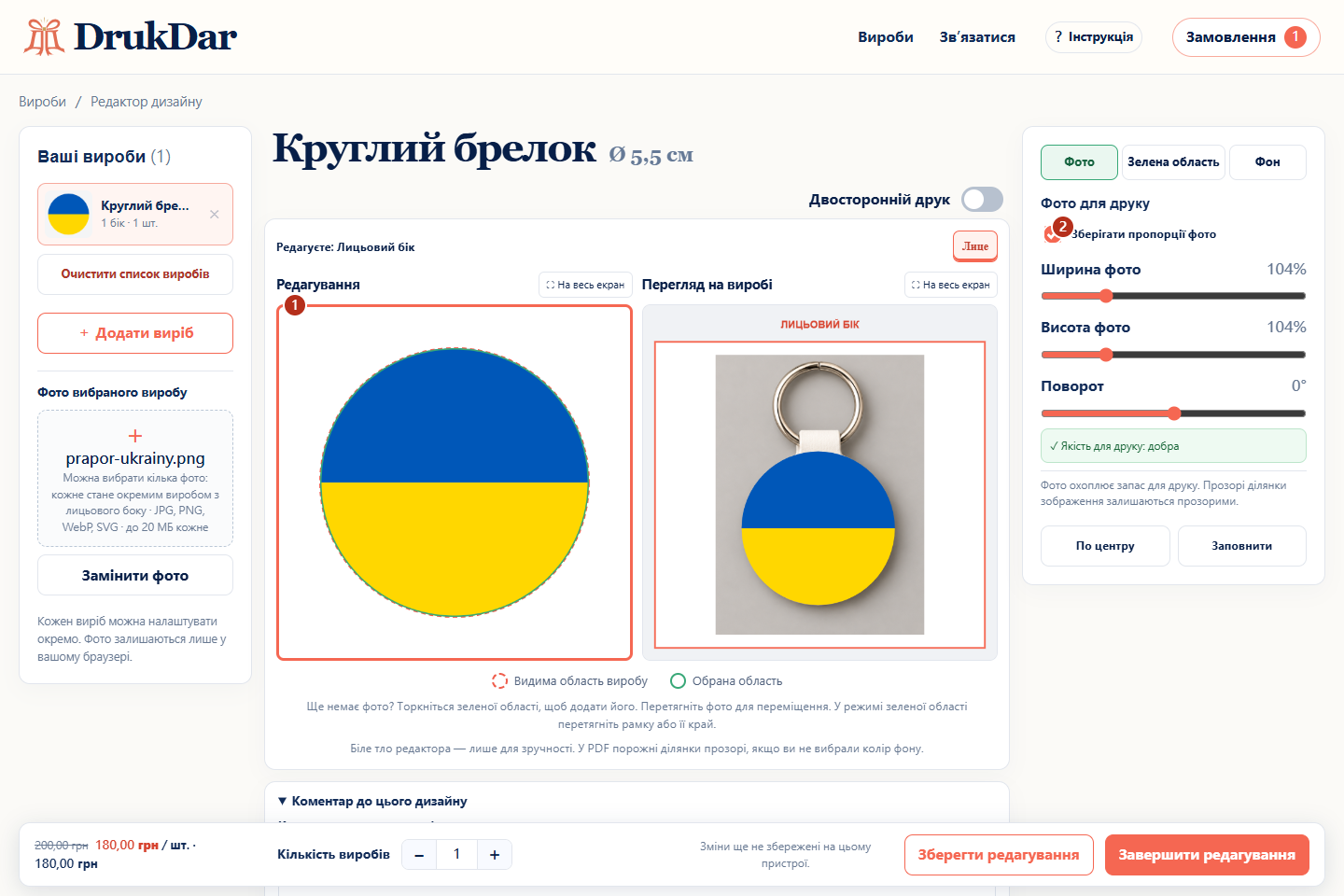Expand Перегляд на виробі to На весь екран
Screen dimensions: 1344x896
(951, 285)
